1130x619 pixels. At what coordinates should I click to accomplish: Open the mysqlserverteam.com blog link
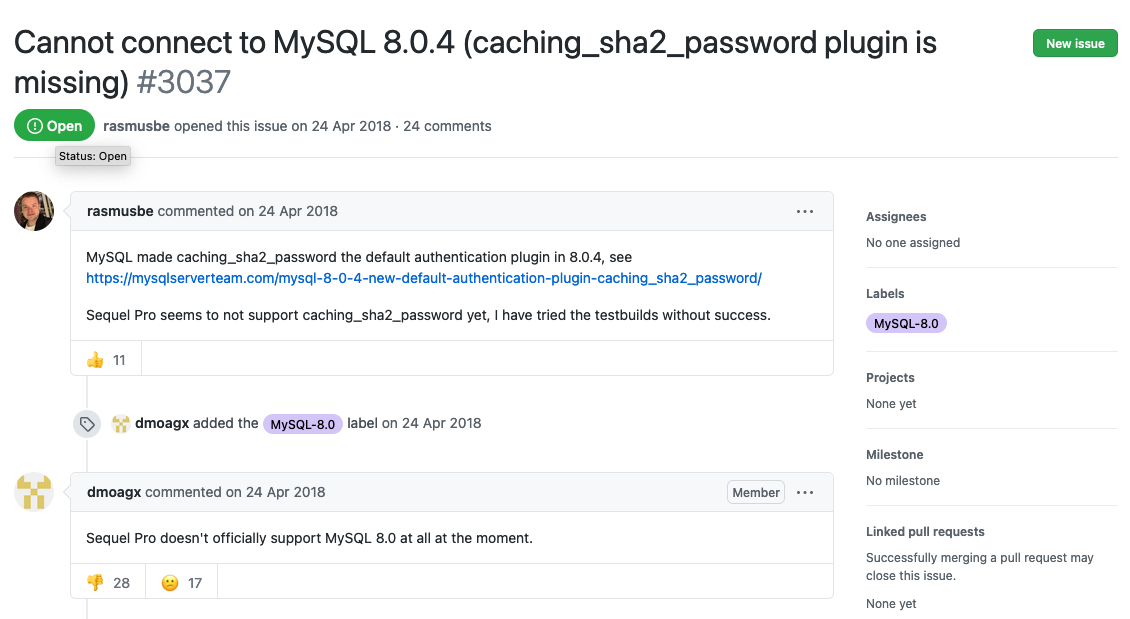tap(424, 278)
